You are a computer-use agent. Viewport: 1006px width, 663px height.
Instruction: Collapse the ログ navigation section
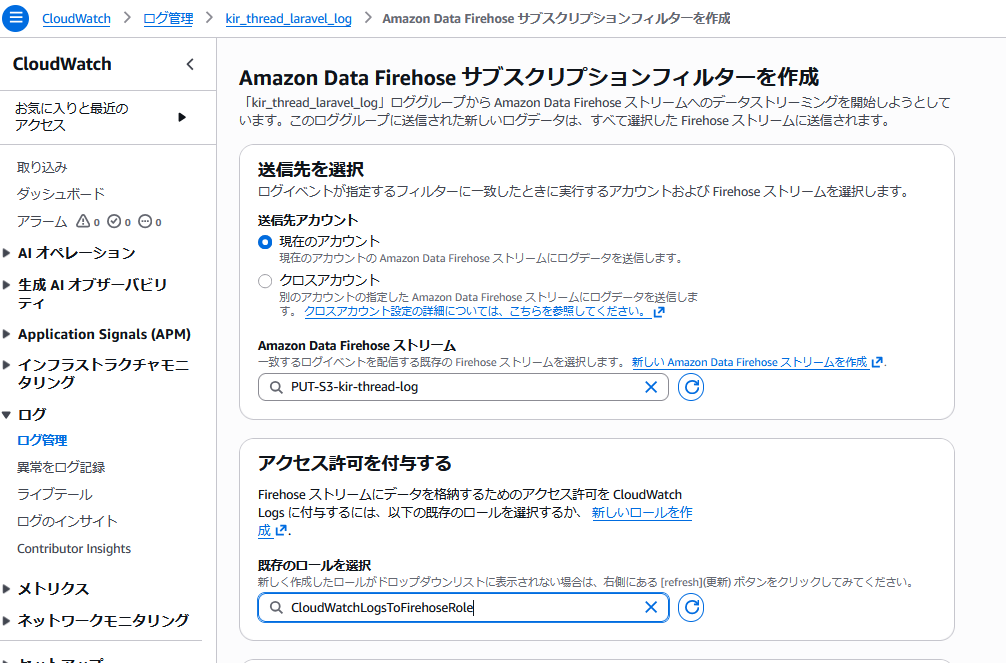(8, 414)
